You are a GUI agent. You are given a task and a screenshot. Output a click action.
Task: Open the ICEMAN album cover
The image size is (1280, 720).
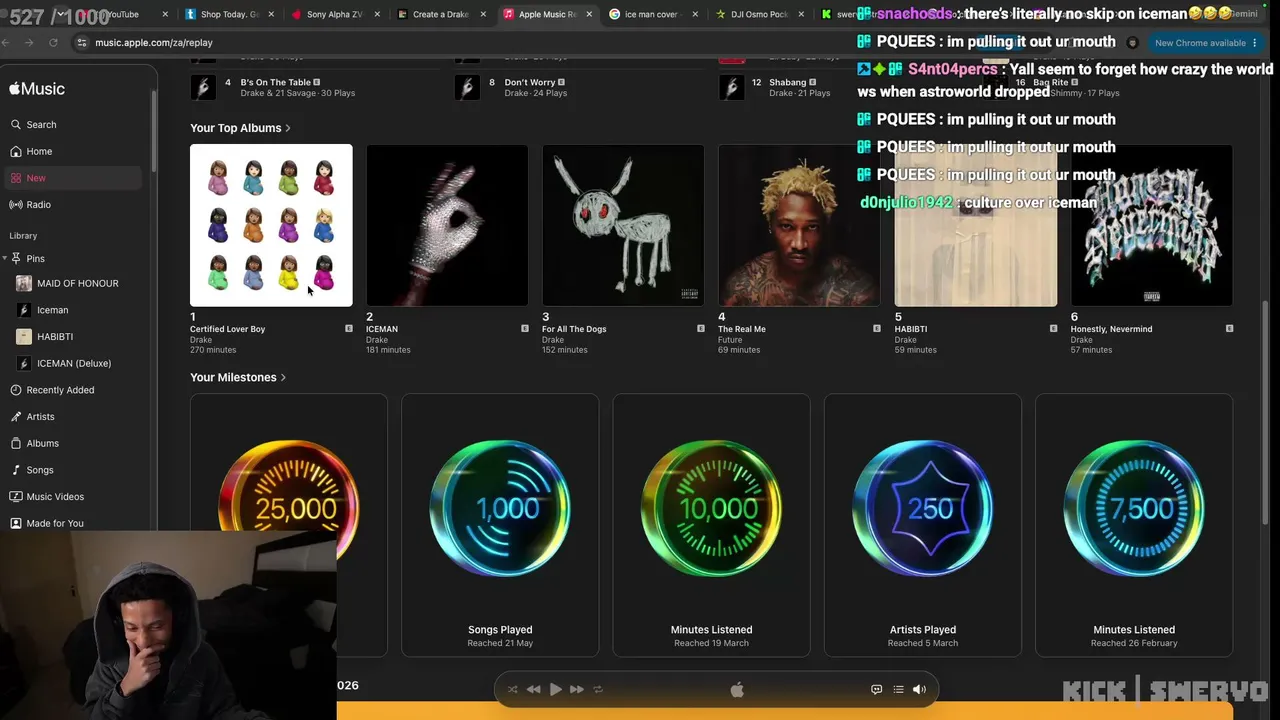(447, 225)
